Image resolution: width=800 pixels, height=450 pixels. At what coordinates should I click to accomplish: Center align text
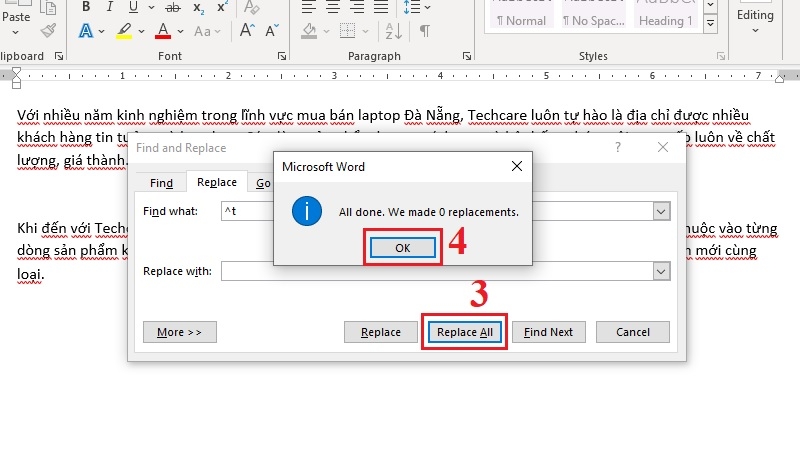pyautogui.click(x=333, y=7)
